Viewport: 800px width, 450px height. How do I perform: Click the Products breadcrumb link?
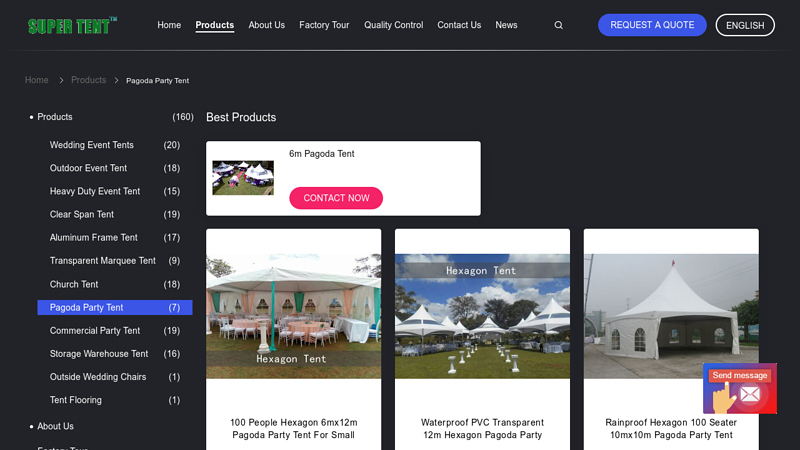pos(88,80)
